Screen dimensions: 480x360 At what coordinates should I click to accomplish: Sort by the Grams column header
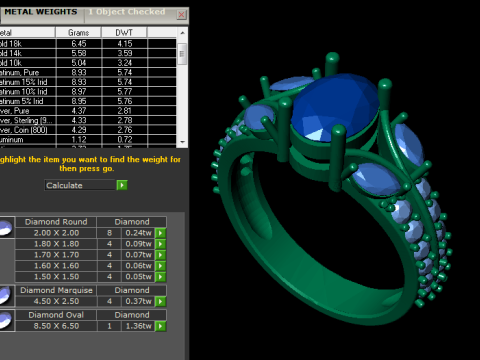[x=78, y=32]
